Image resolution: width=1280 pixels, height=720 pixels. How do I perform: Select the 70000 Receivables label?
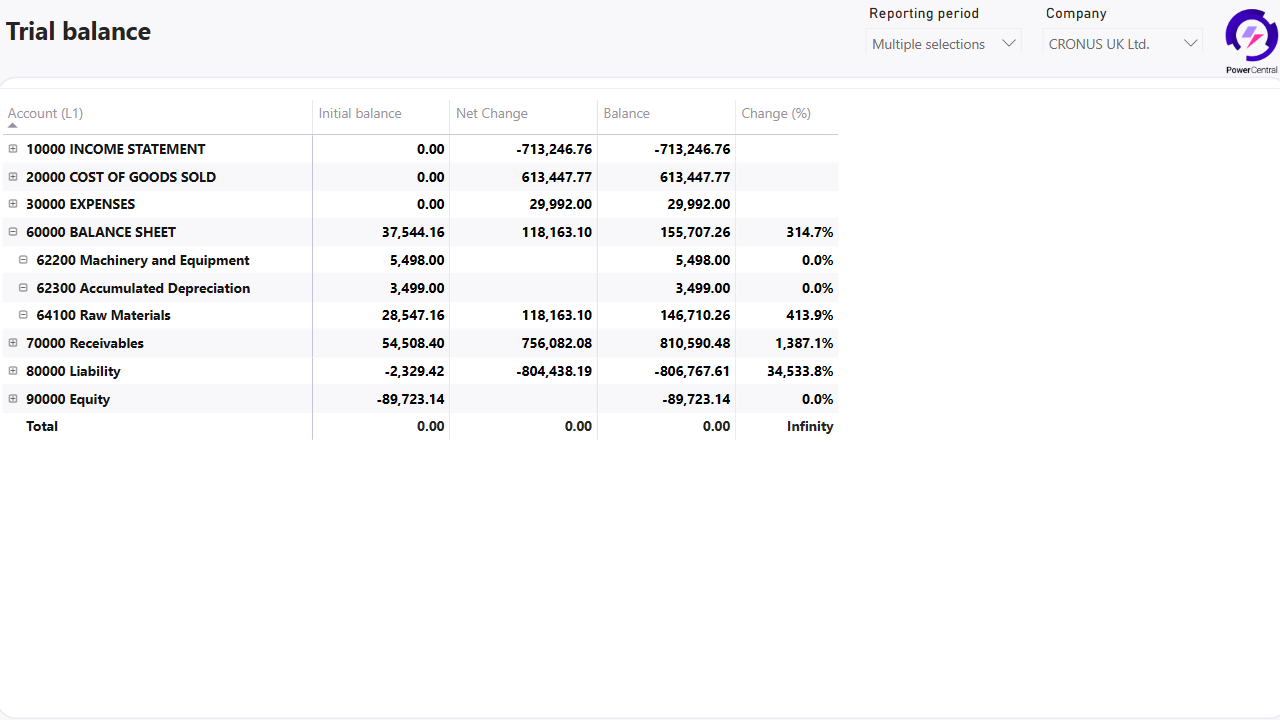click(x=85, y=343)
